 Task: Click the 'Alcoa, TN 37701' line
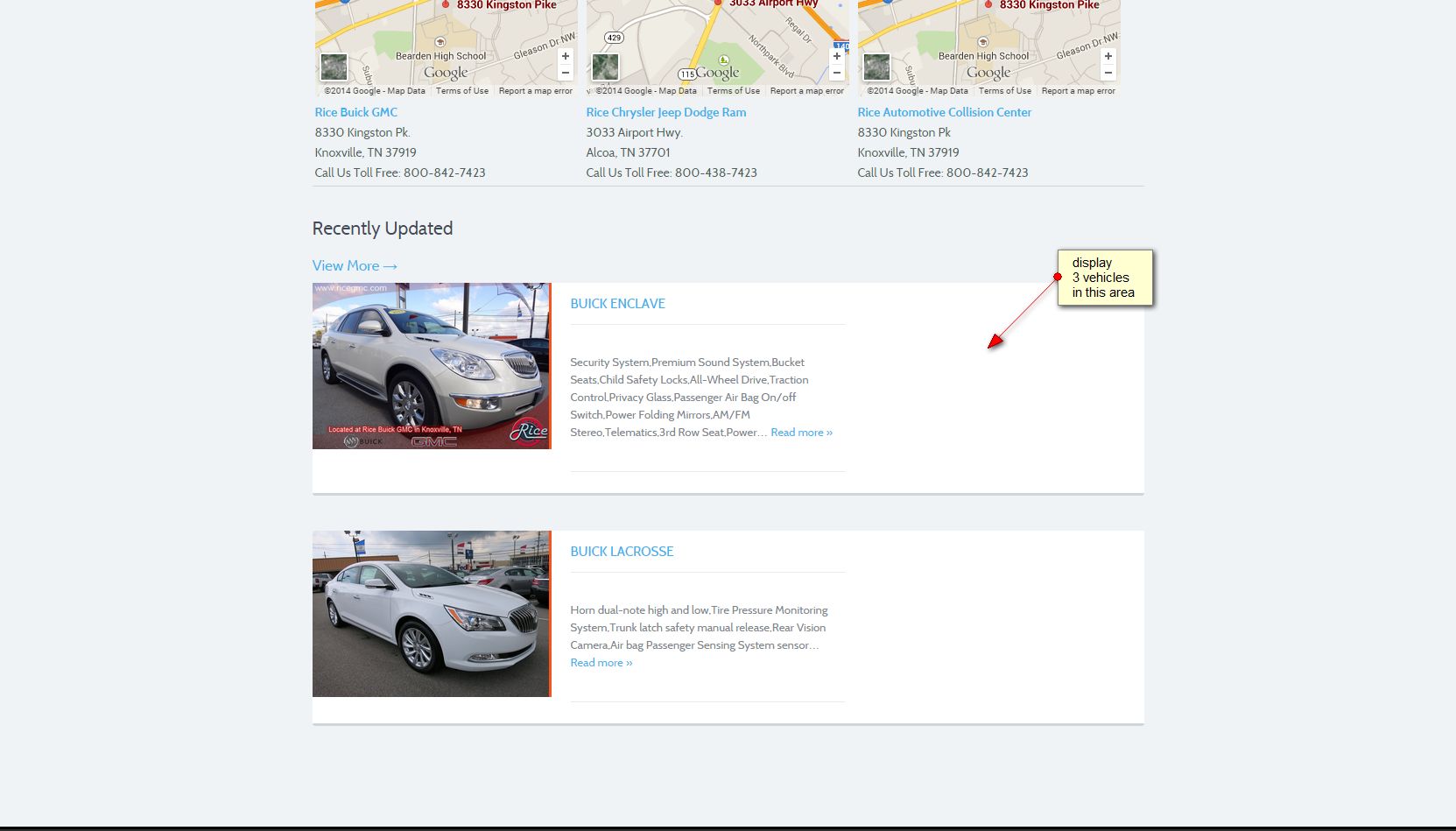click(x=629, y=152)
